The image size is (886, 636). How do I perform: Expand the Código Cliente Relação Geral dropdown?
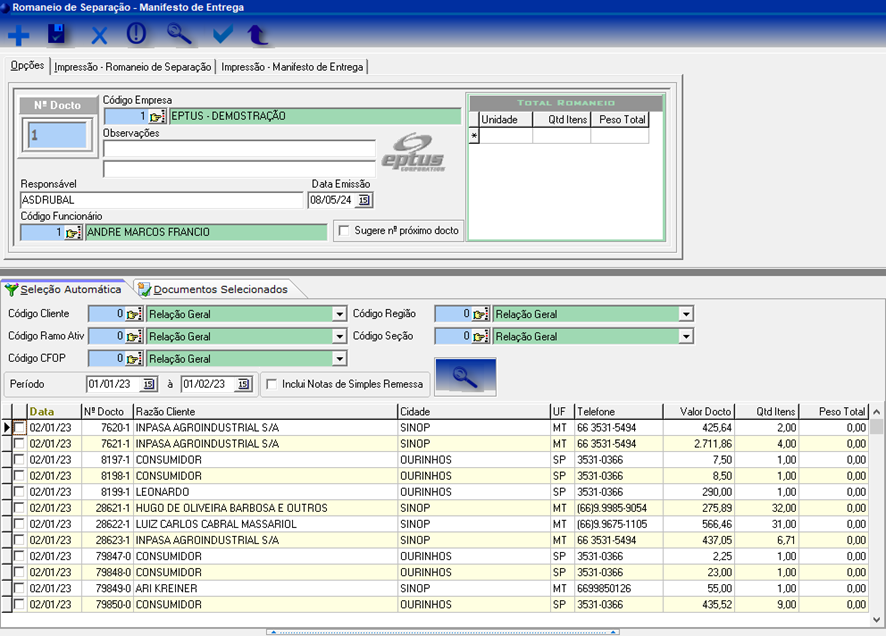click(340, 315)
